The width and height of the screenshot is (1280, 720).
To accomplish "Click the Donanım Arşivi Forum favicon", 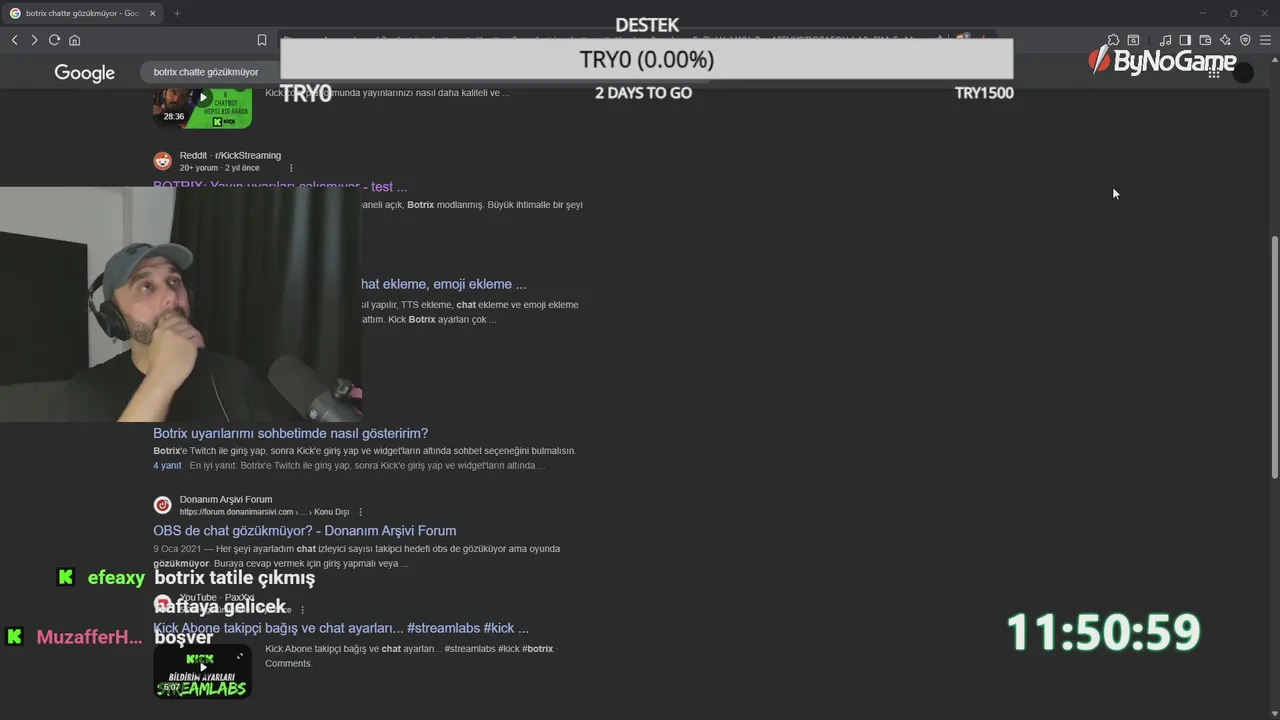I will click(163, 505).
